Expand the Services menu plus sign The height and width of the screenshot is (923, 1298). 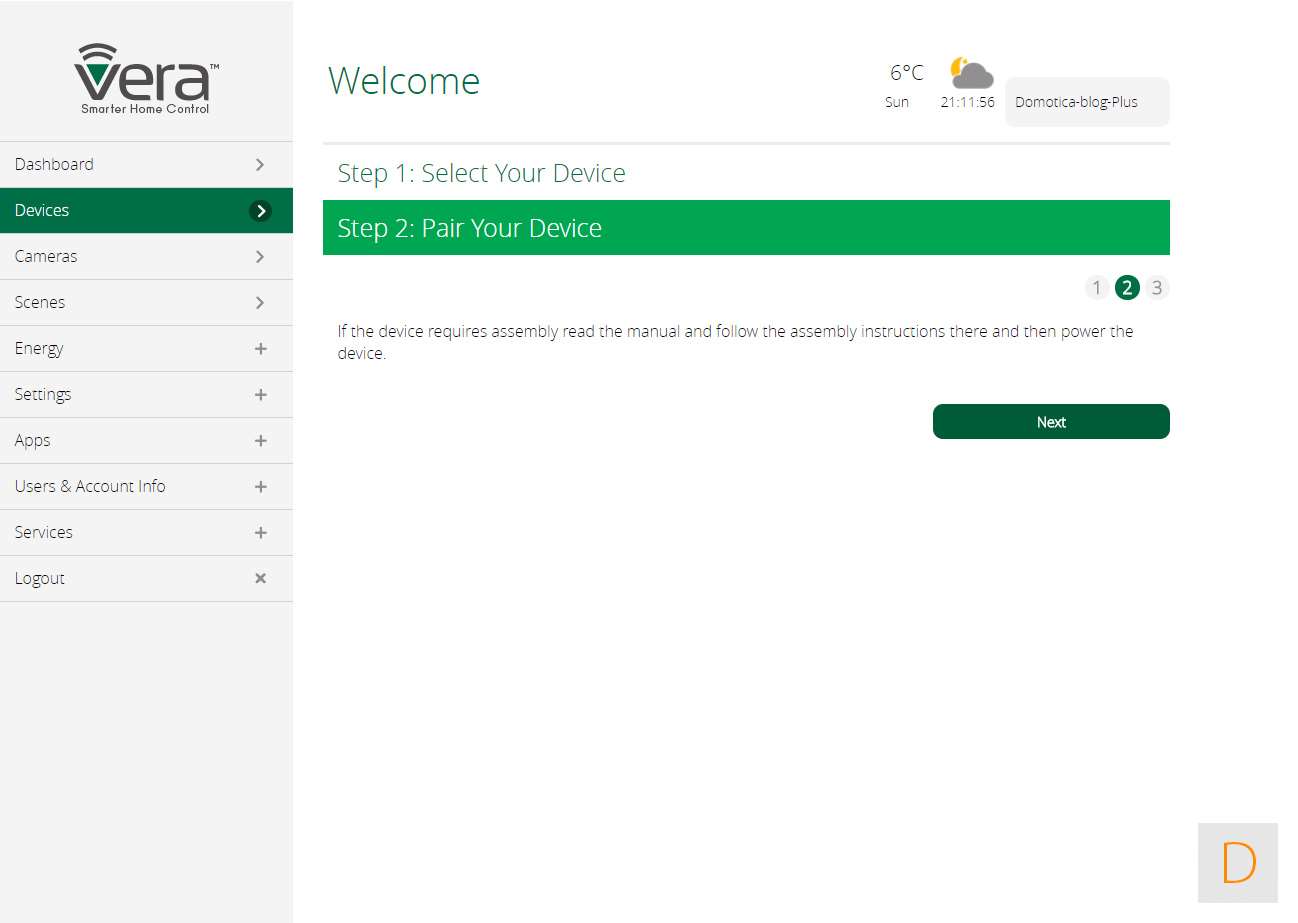pos(260,533)
